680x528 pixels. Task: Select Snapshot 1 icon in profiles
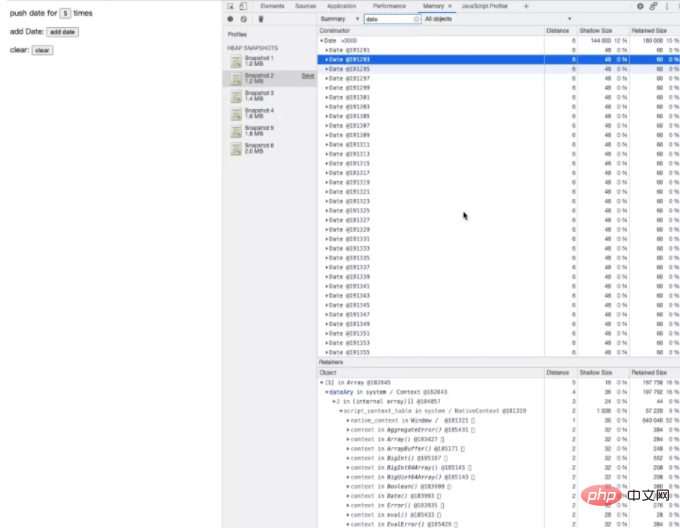tap(236, 61)
